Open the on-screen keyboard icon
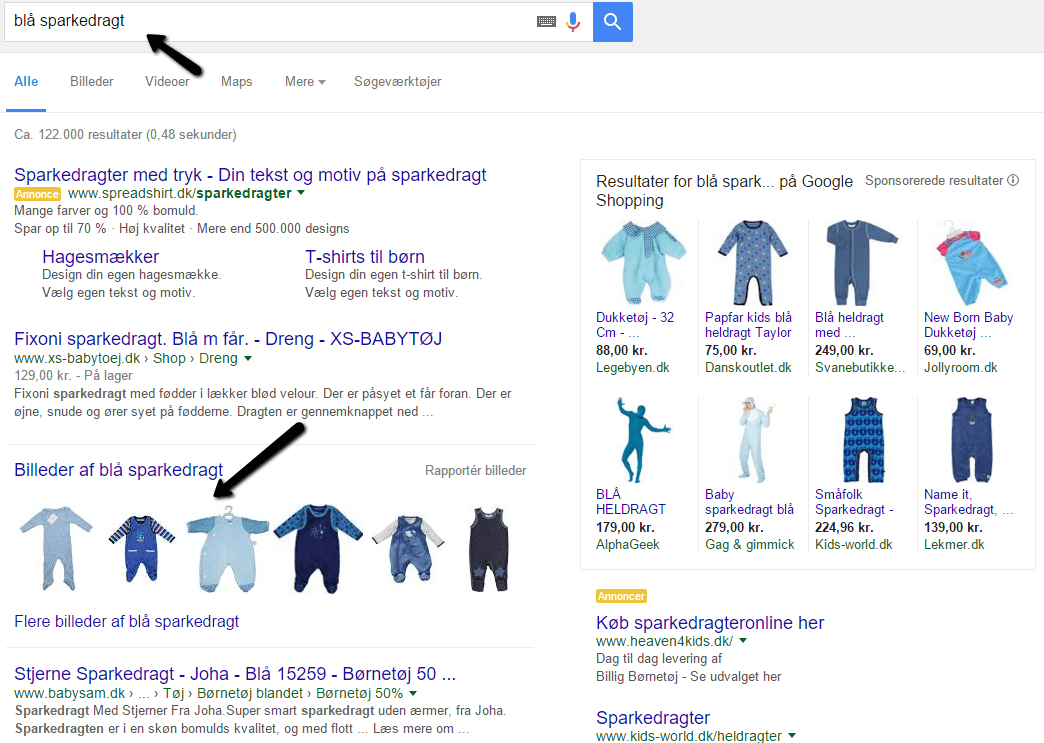This screenshot has height=743, width=1044. tap(546, 22)
